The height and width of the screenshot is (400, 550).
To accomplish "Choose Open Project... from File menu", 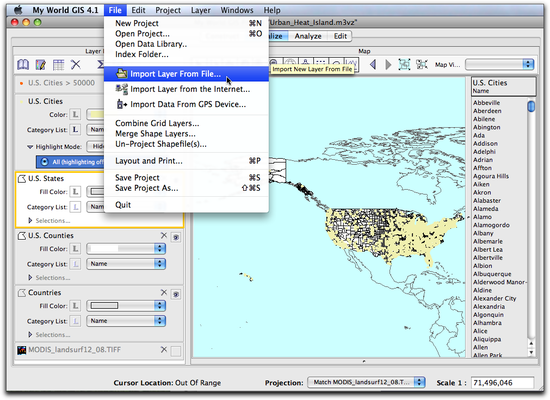I will [x=187, y=34].
